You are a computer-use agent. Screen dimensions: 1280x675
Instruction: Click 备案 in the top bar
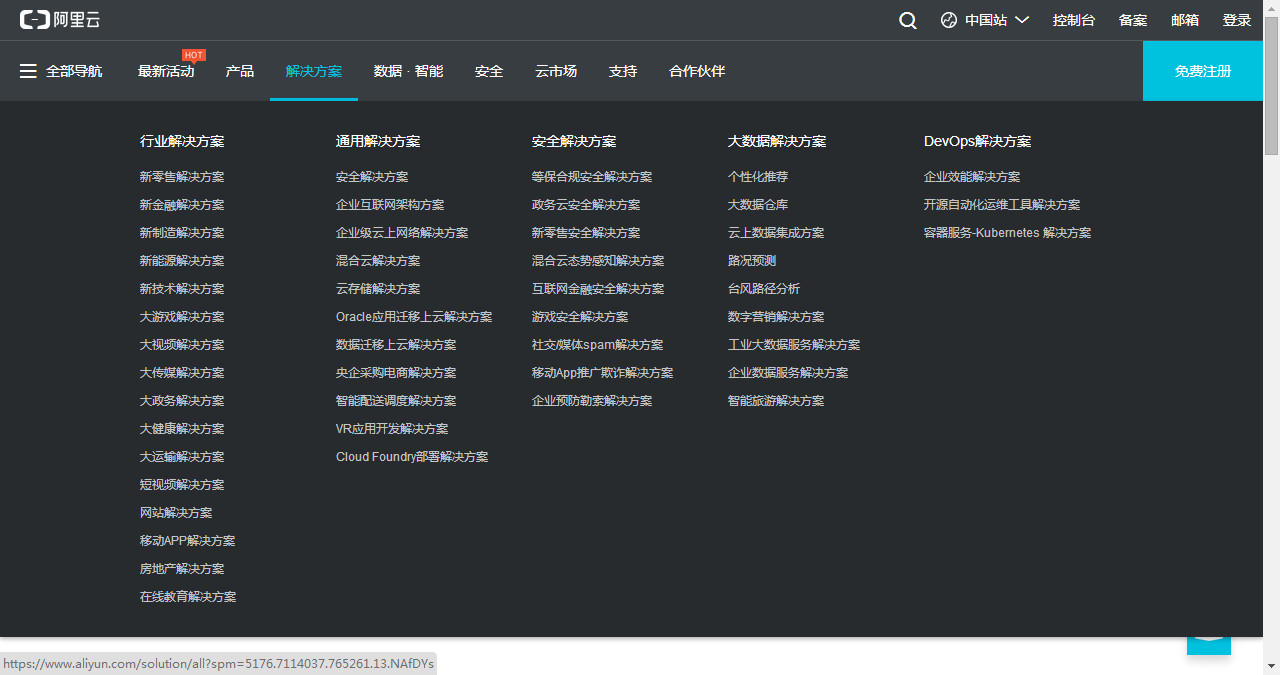[x=1133, y=20]
